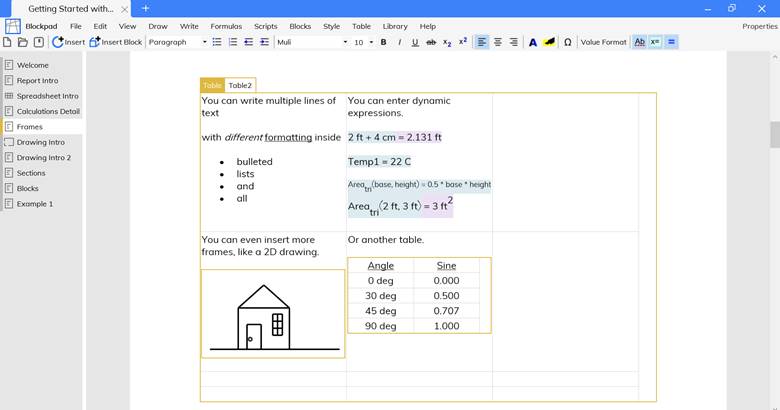This screenshot has height=410, width=780.
Task: Click the Value Format button
Action: [x=603, y=42]
